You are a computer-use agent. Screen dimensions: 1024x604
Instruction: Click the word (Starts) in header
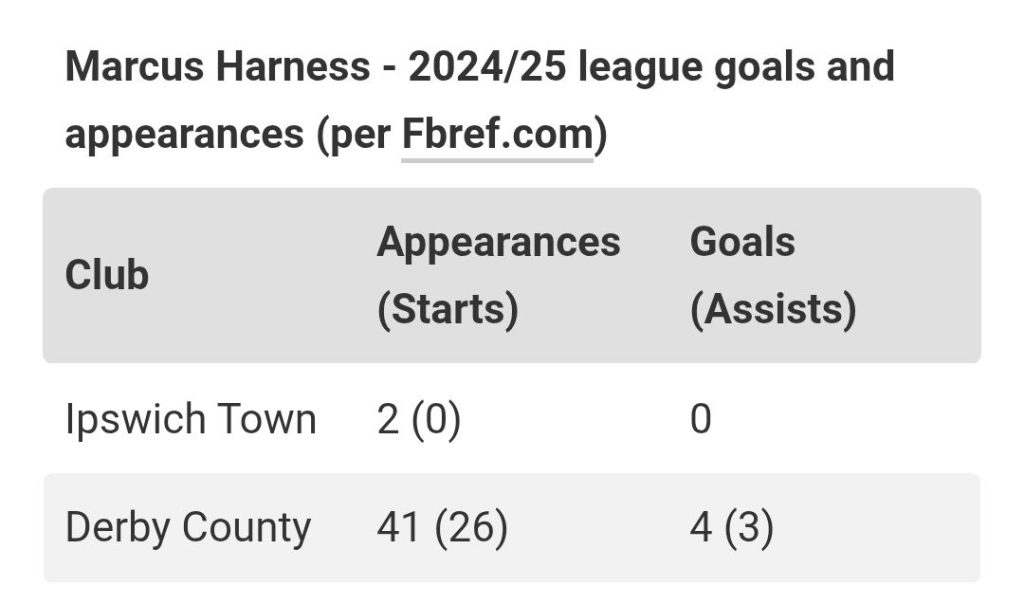pyautogui.click(x=448, y=308)
